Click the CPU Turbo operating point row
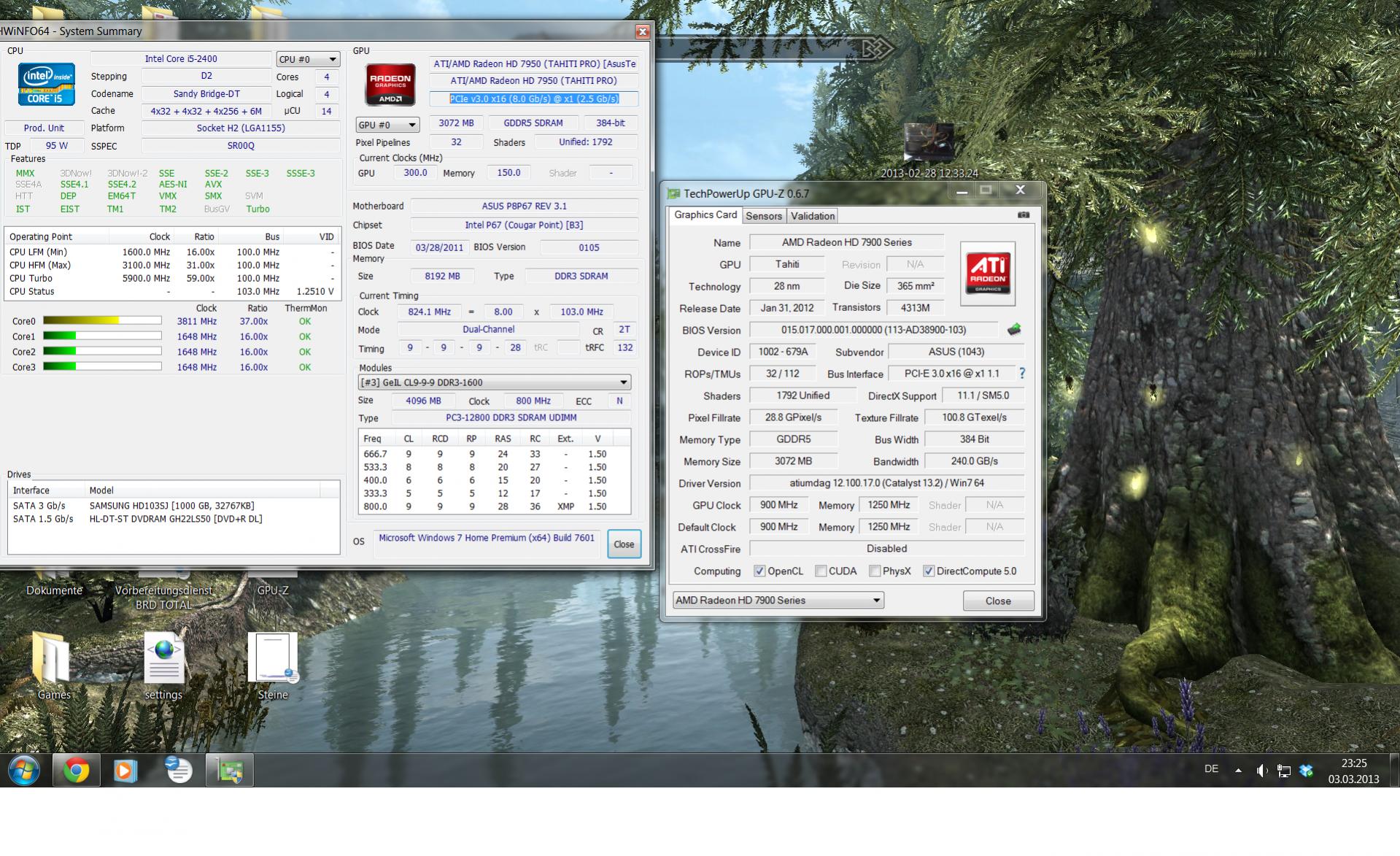 [172, 278]
